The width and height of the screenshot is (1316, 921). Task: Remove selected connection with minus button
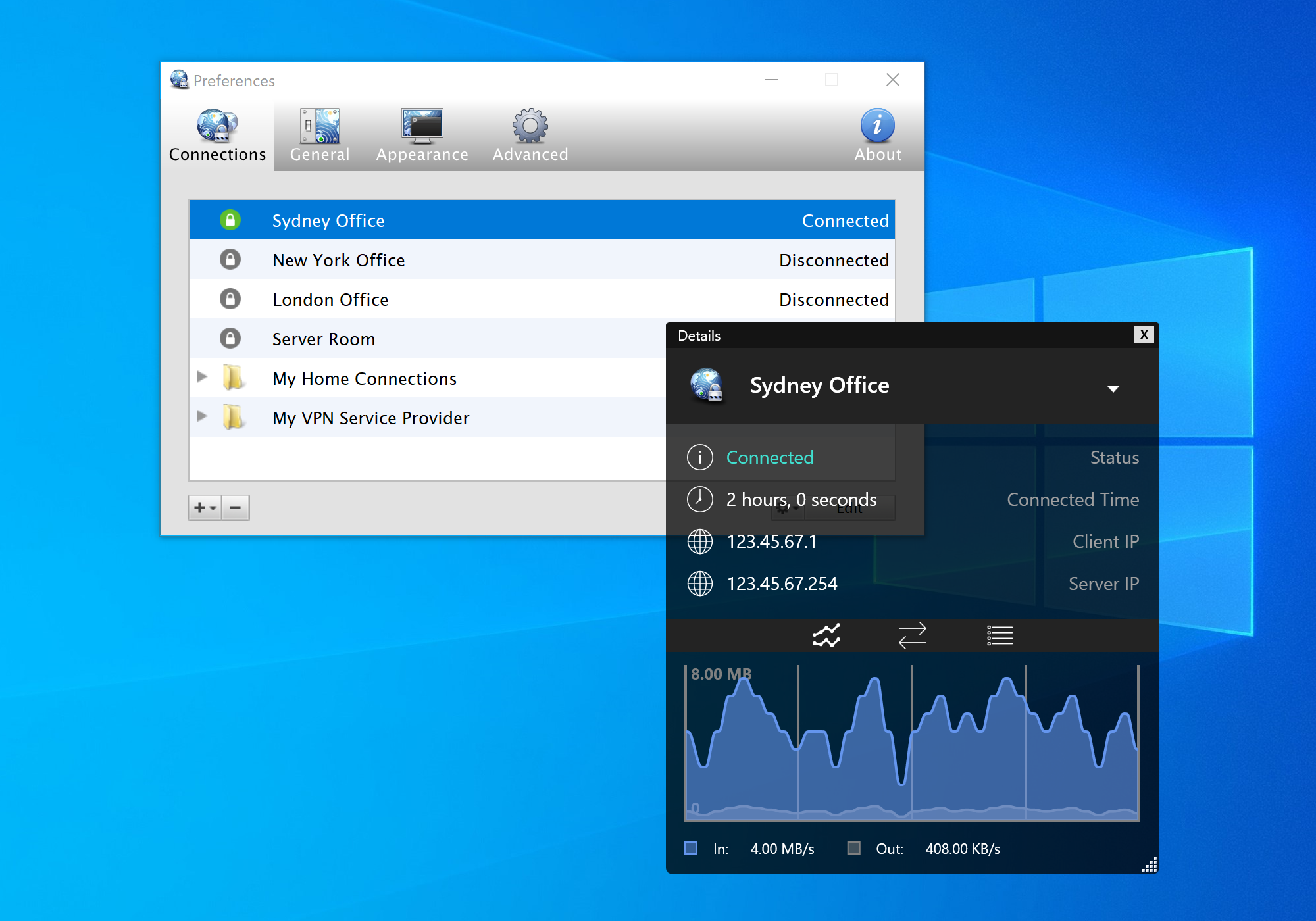[235, 507]
